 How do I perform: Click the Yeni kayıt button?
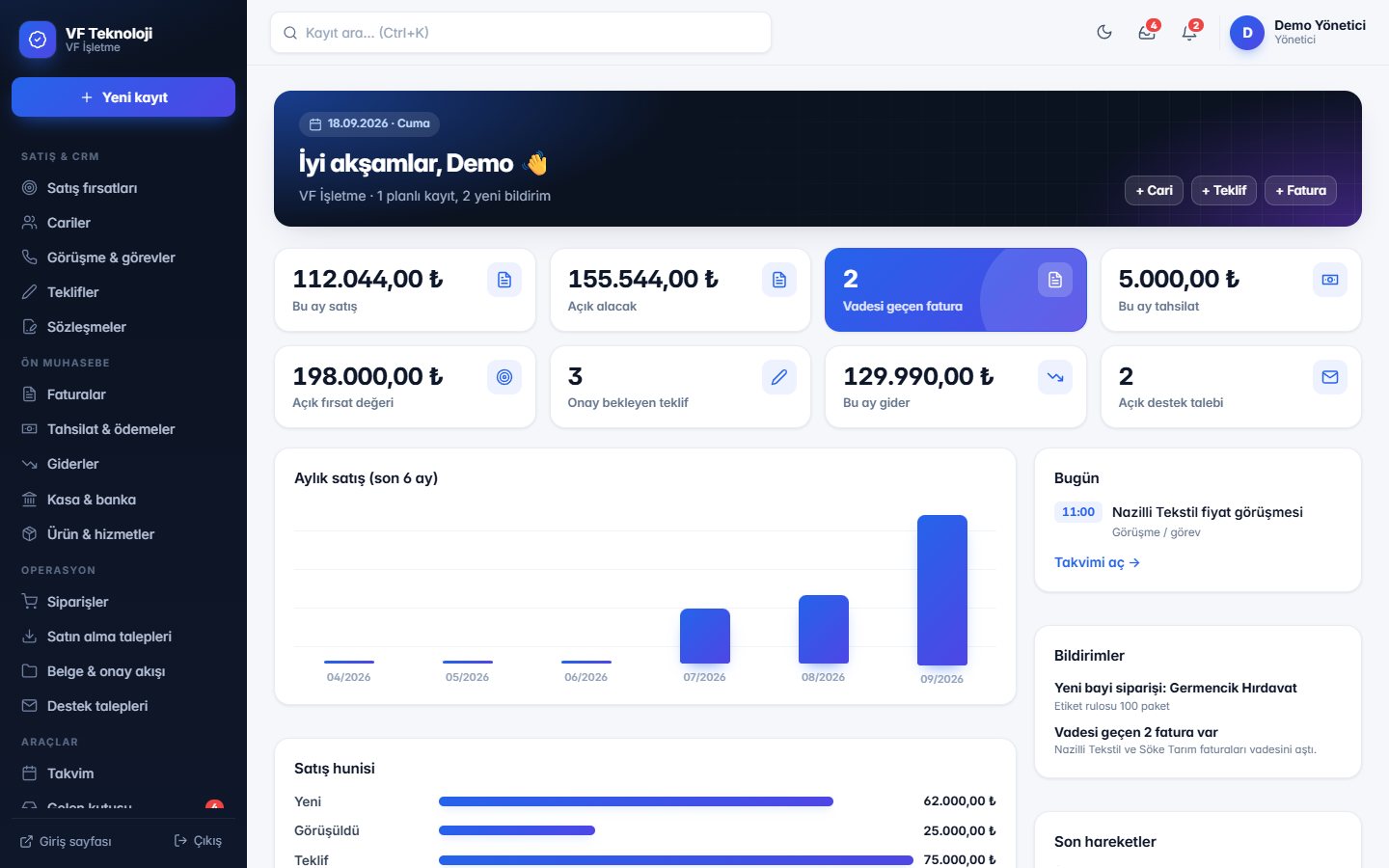point(123,97)
